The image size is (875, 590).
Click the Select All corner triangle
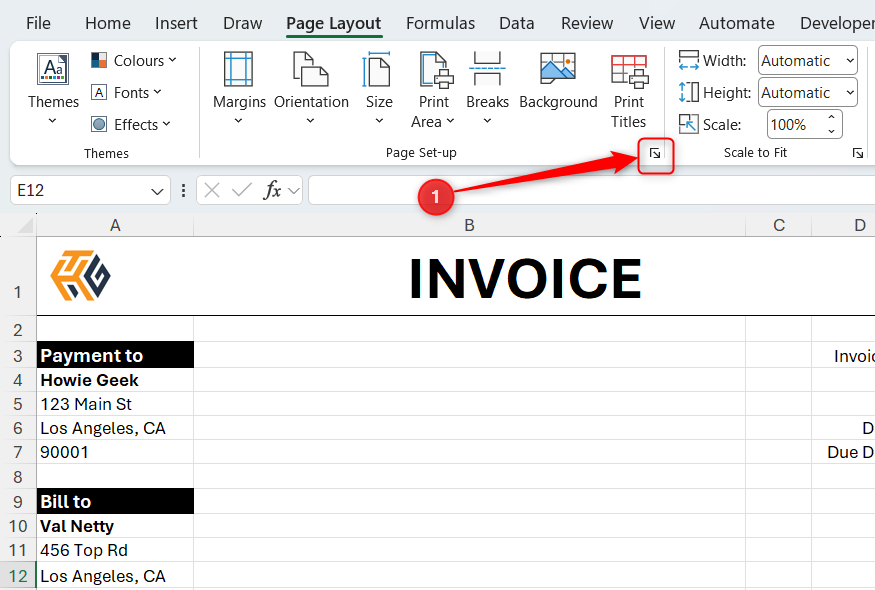[x=24, y=225]
